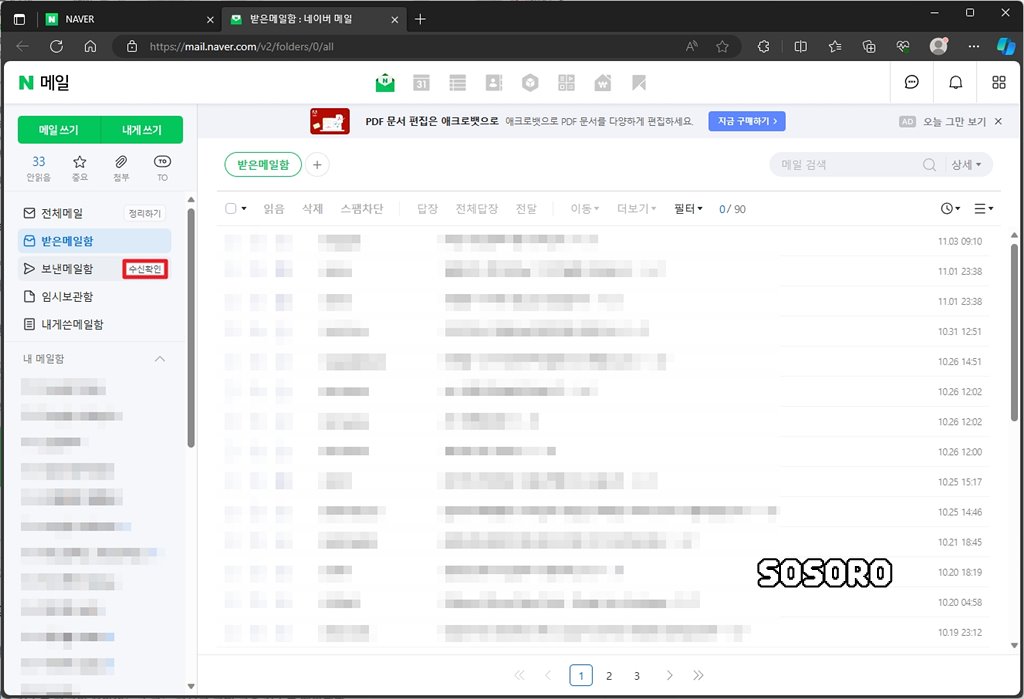This screenshot has height=699, width=1024.
Task: Open the 더보기 dropdown
Action: click(x=636, y=208)
